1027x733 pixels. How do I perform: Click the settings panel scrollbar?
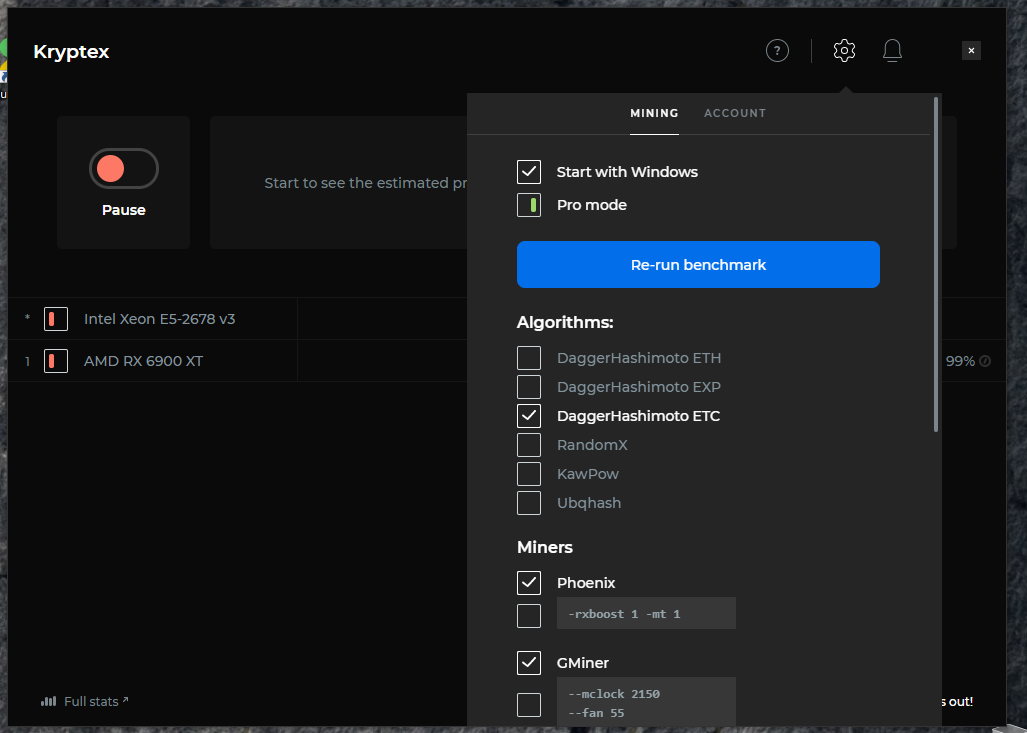point(936,264)
